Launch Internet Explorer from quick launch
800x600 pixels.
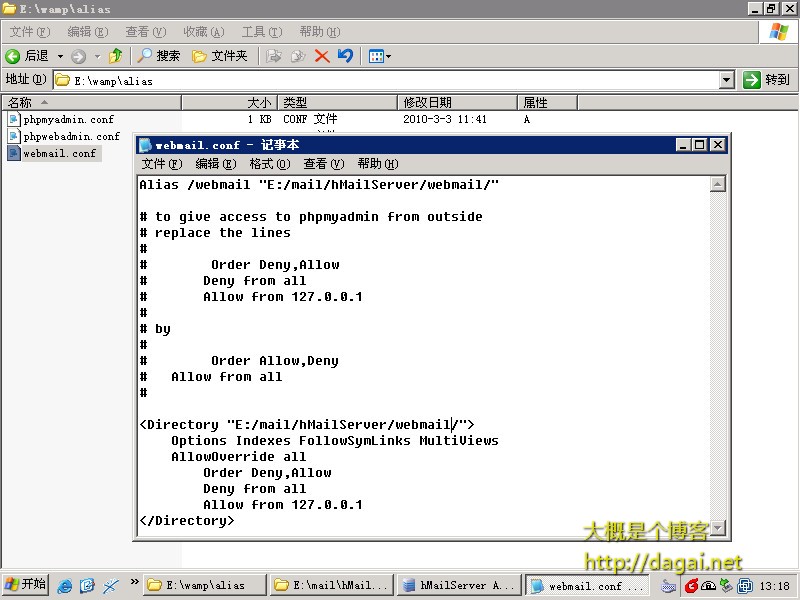[x=65, y=586]
